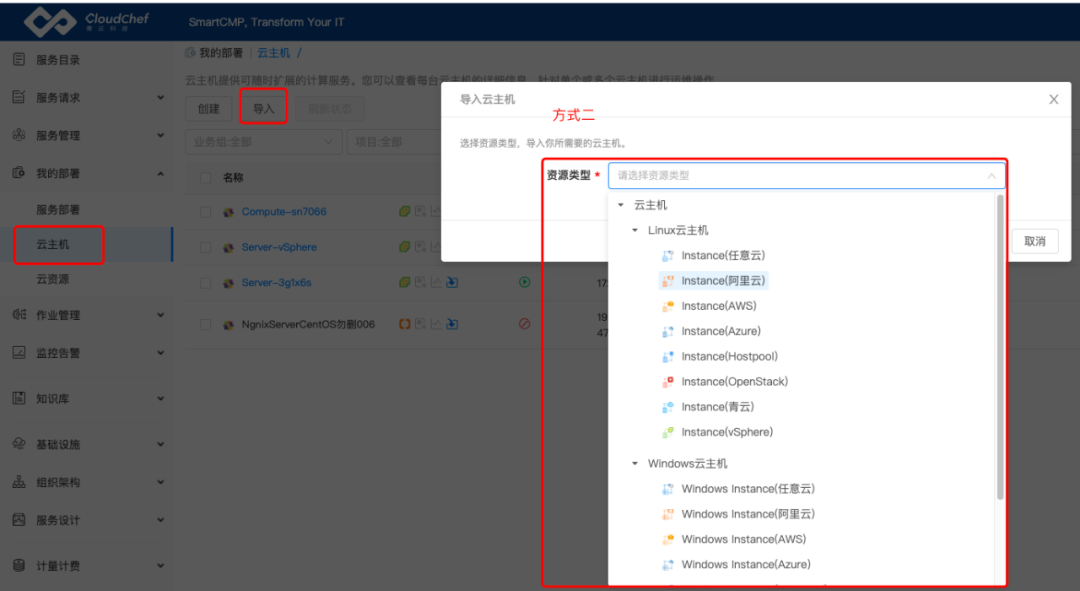Image resolution: width=1080 pixels, height=591 pixels.
Task: Click the blocked status icon on NgnixServerCentOS勿删006 row
Action: pos(524,323)
